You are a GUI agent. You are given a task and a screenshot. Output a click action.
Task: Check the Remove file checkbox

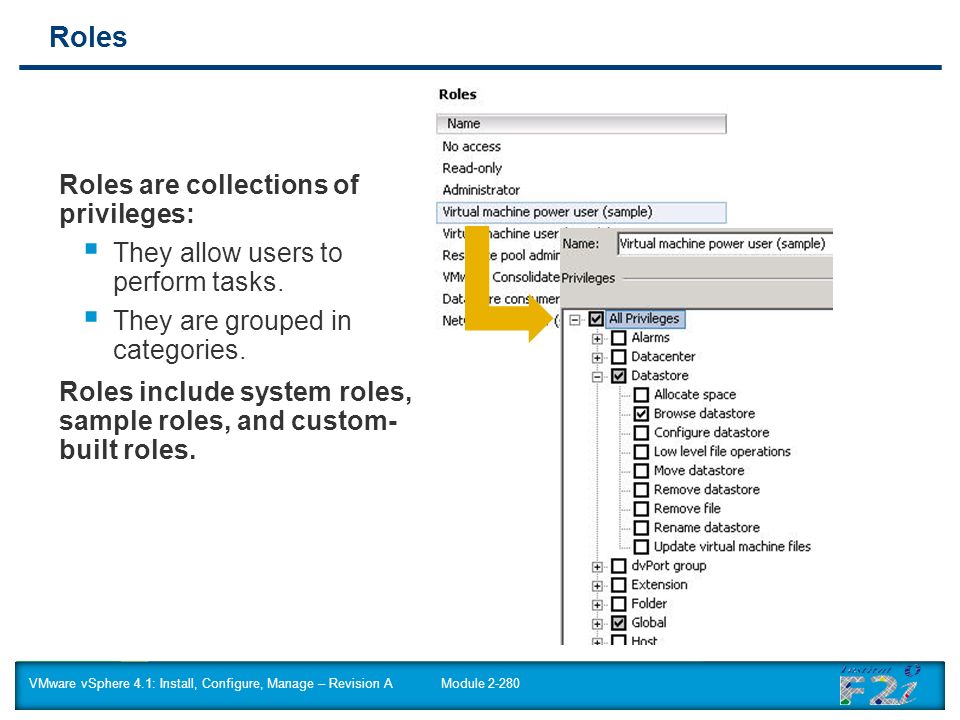coord(641,509)
